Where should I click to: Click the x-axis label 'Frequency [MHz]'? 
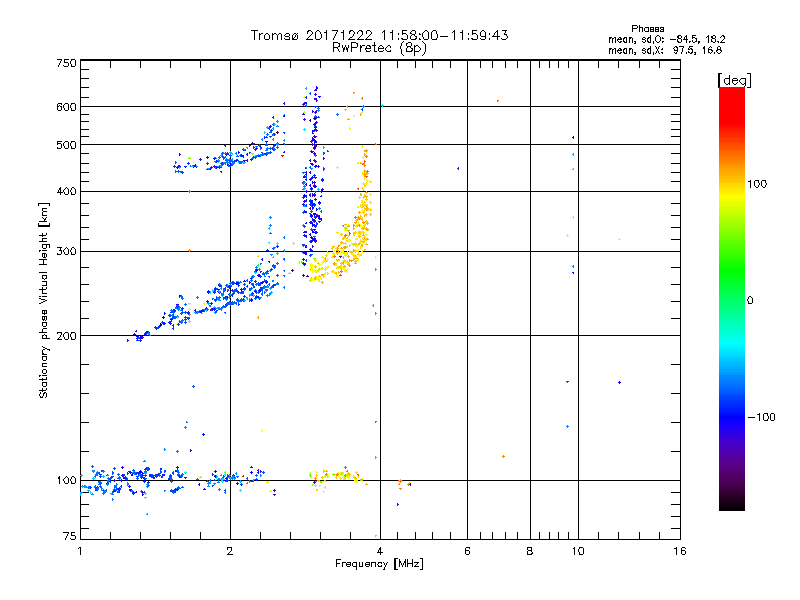[x=379, y=564]
